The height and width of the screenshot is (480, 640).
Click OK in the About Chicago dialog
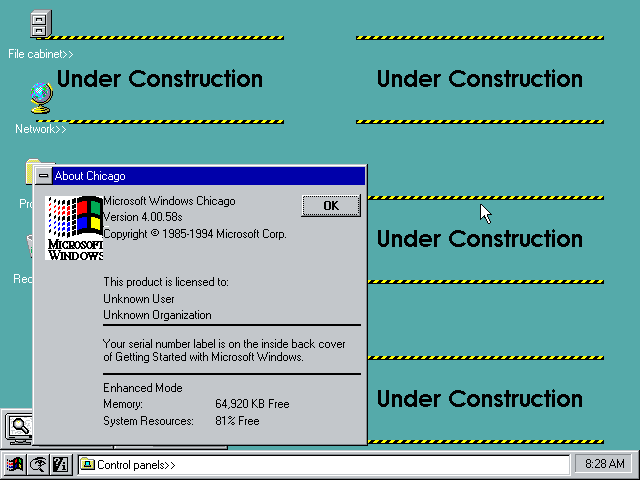330,205
